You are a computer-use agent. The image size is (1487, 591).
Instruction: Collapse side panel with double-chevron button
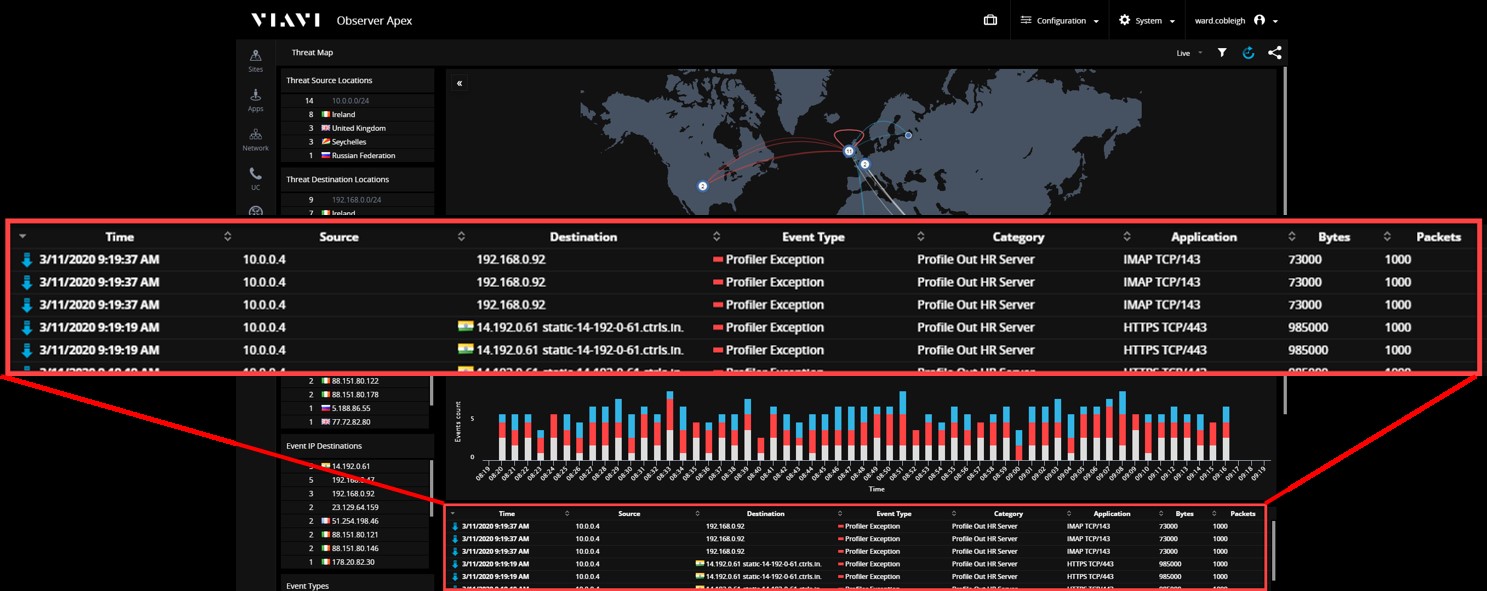click(x=459, y=84)
